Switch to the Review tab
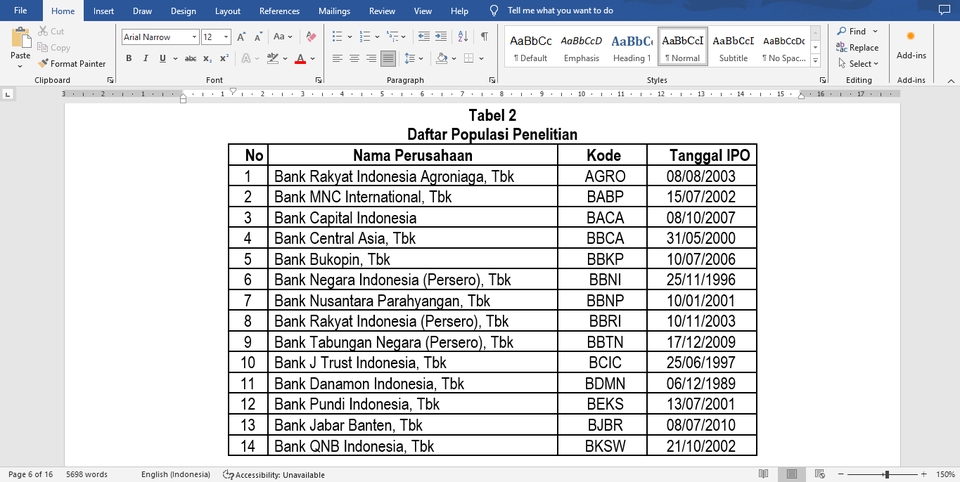This screenshot has width=960, height=482. click(x=382, y=11)
